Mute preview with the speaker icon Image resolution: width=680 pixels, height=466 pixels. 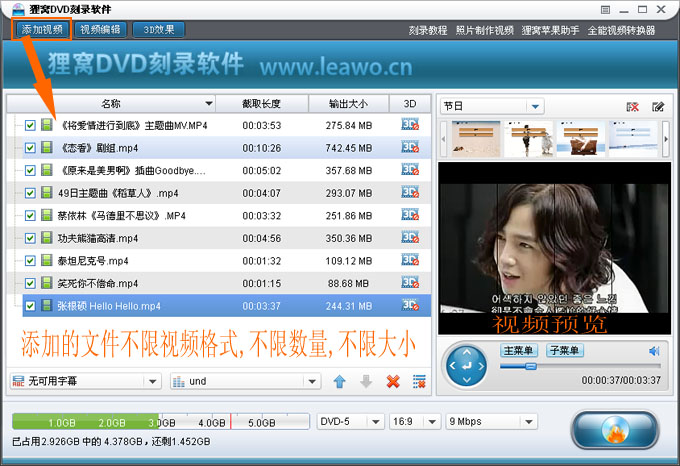[x=654, y=351]
